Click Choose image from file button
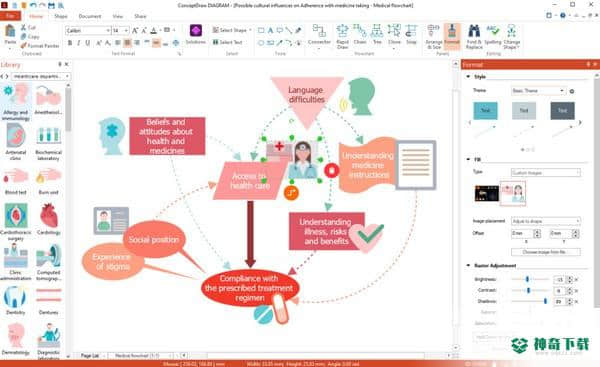600x367 pixels. [546, 252]
